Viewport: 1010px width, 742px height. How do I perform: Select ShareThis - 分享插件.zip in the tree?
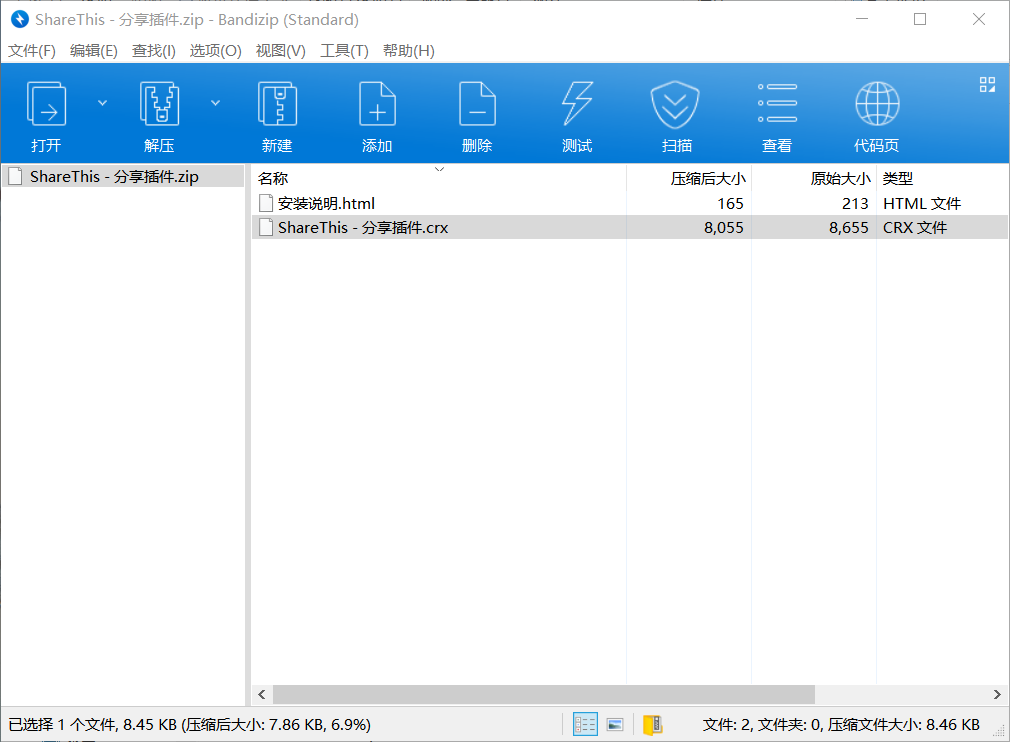[123, 176]
